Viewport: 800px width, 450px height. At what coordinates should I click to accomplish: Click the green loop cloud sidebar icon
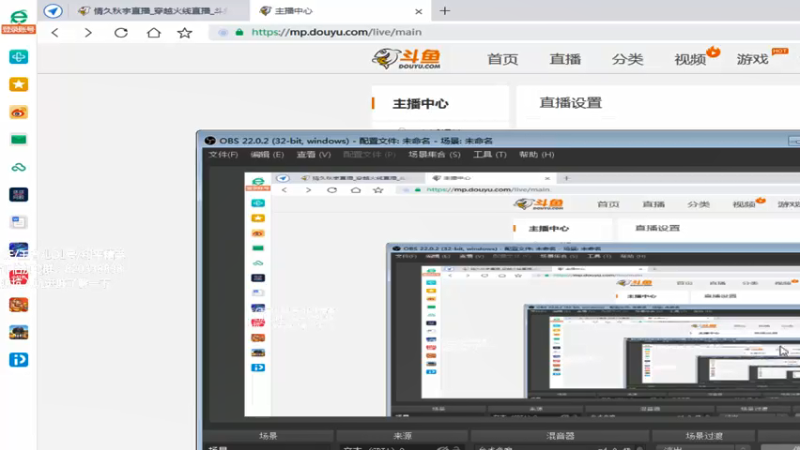tap(18, 167)
